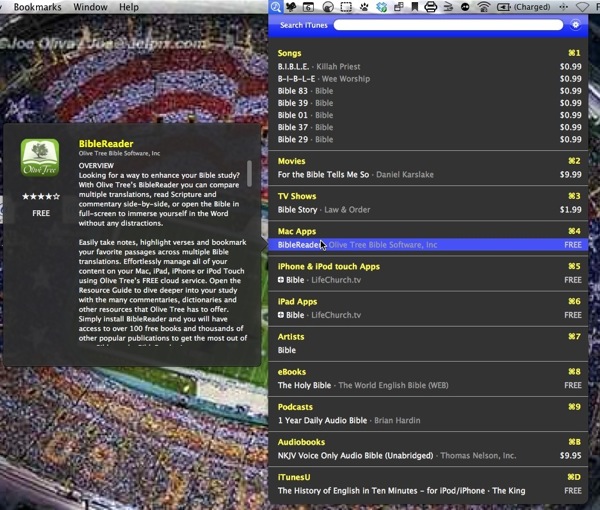Click the dashed-square screenshot menu bar icon
Screen dimensions: 600x510
[x=346, y=7]
